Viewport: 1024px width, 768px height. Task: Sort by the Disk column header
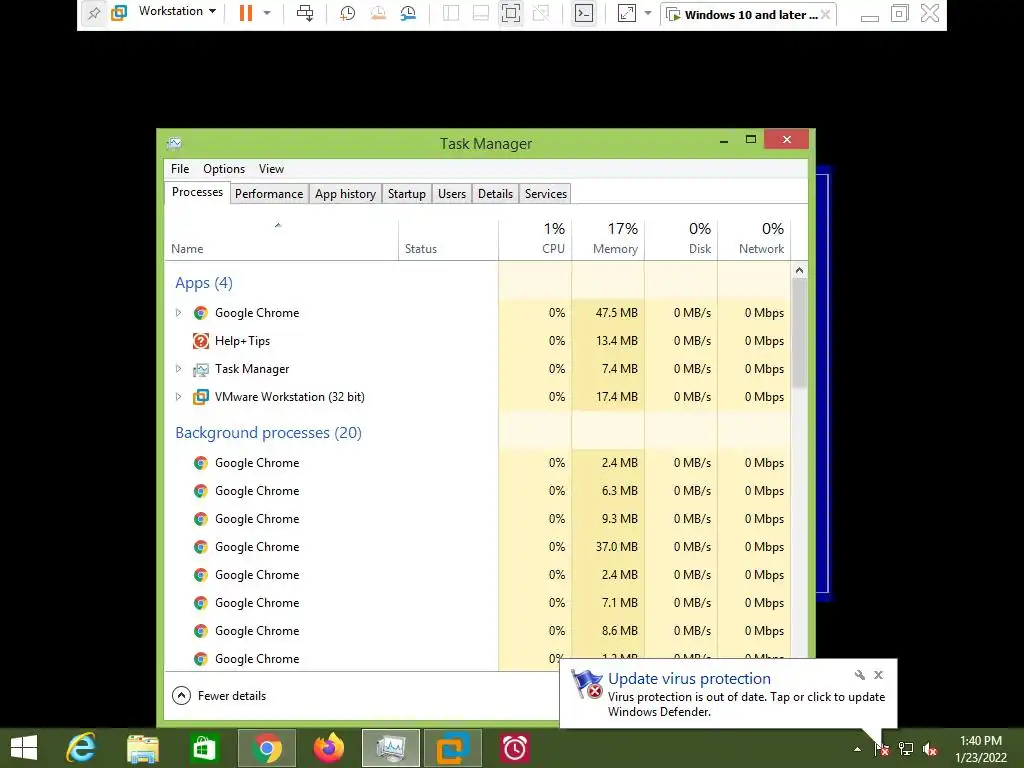pos(681,240)
